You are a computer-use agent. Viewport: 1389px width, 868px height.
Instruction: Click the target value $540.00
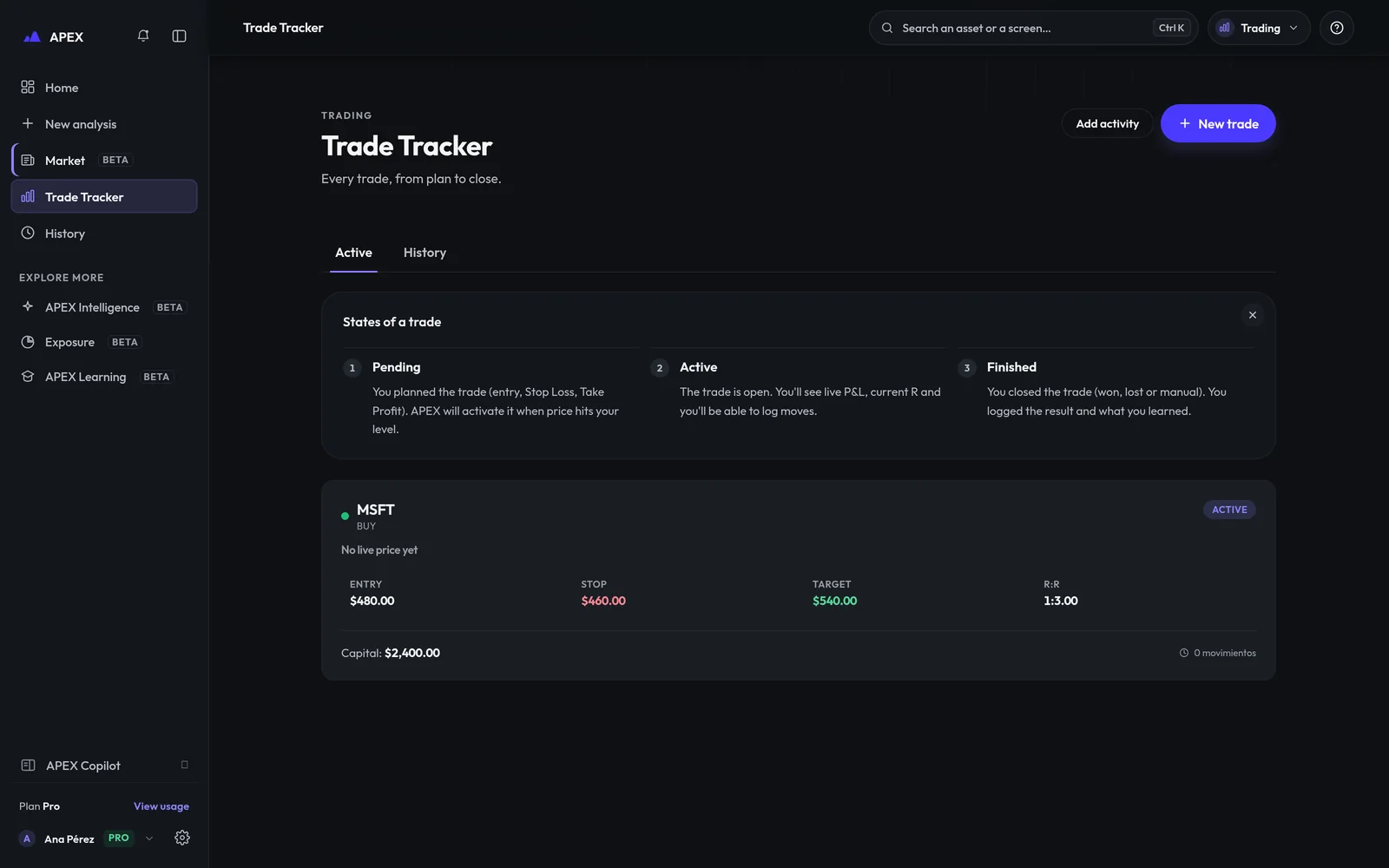834,601
